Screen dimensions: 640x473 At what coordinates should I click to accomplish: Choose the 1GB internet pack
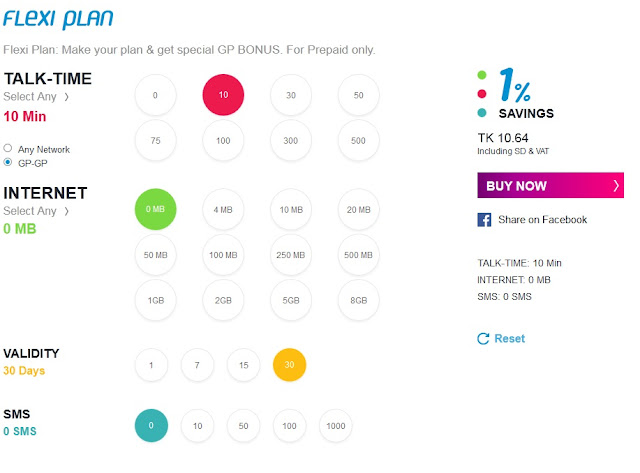(155, 300)
